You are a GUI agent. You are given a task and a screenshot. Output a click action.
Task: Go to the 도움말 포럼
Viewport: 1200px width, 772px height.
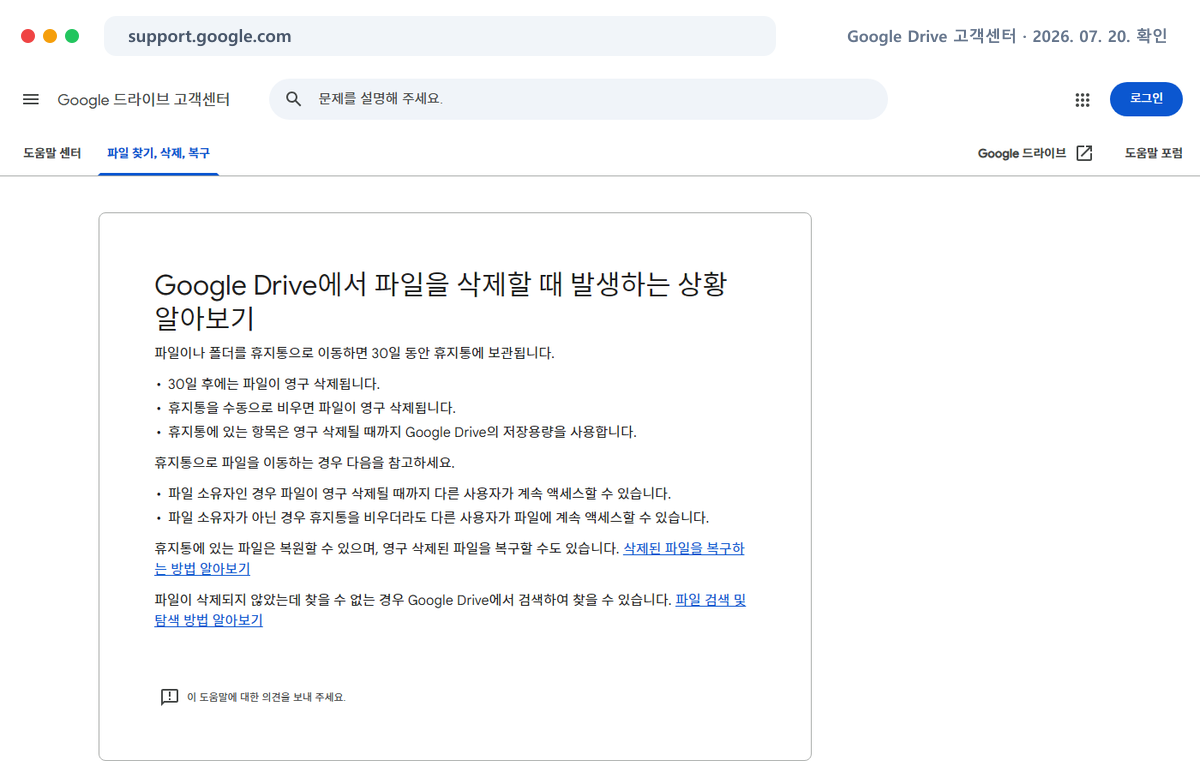(1153, 153)
